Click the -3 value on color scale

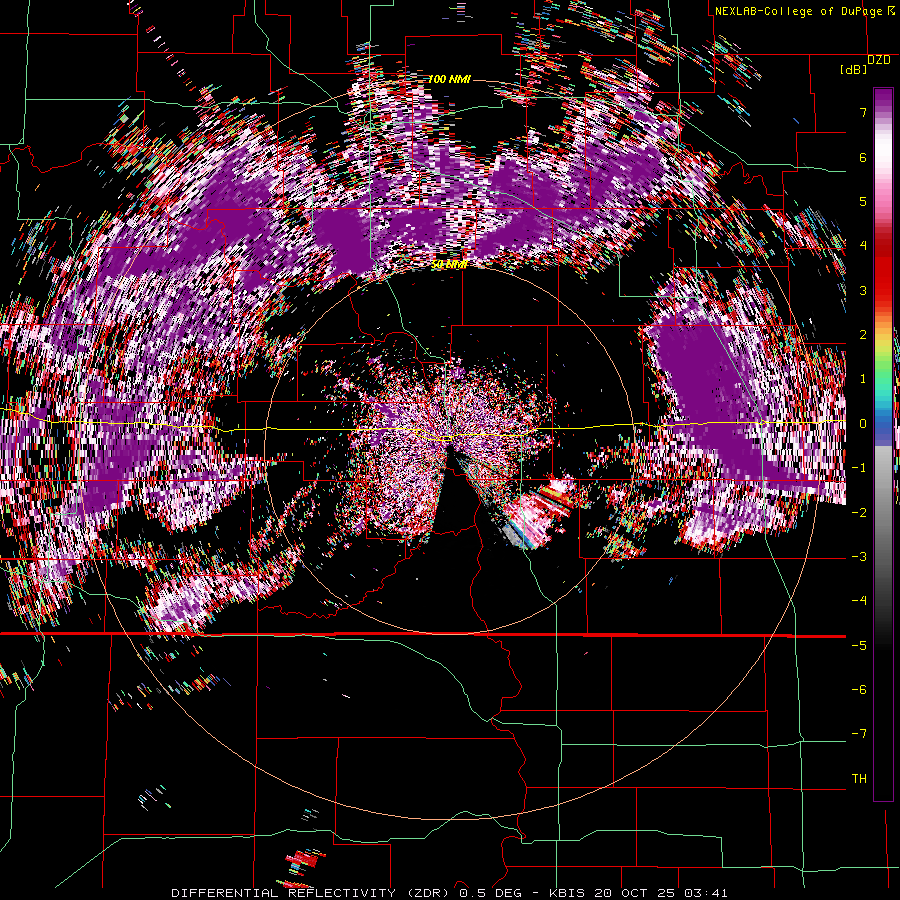859,556
